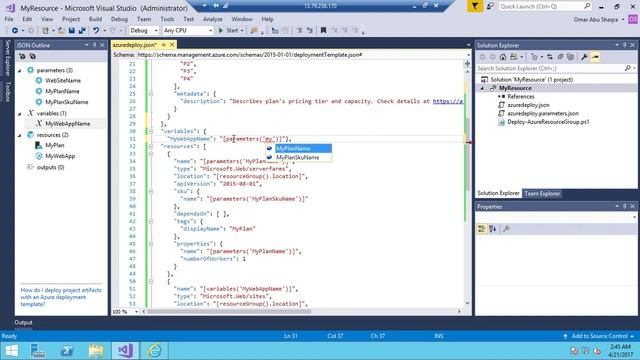
Task: Select the azuredeploy.json editor tab
Action: 134,45
